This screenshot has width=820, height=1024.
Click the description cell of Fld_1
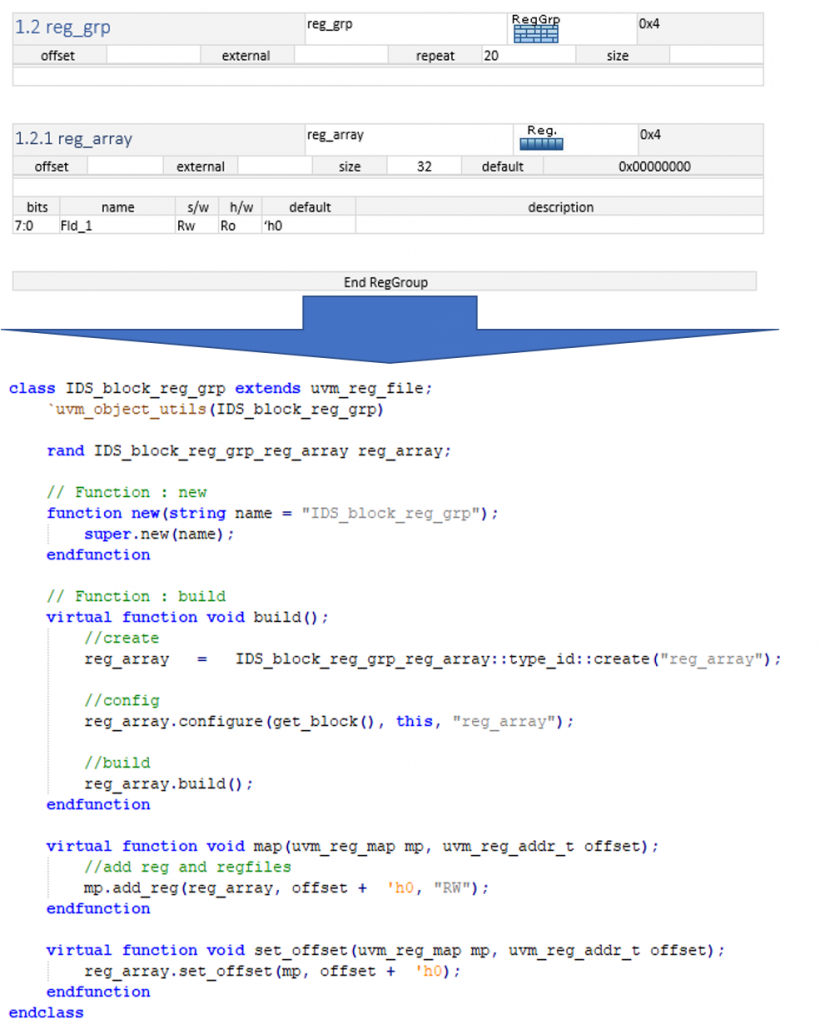click(560, 226)
